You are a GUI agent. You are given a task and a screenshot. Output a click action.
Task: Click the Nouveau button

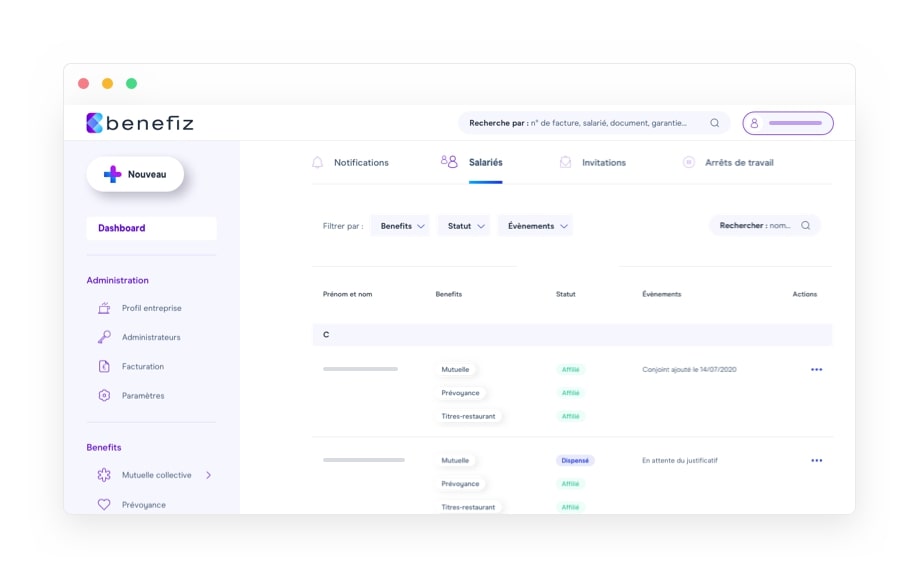click(135, 173)
